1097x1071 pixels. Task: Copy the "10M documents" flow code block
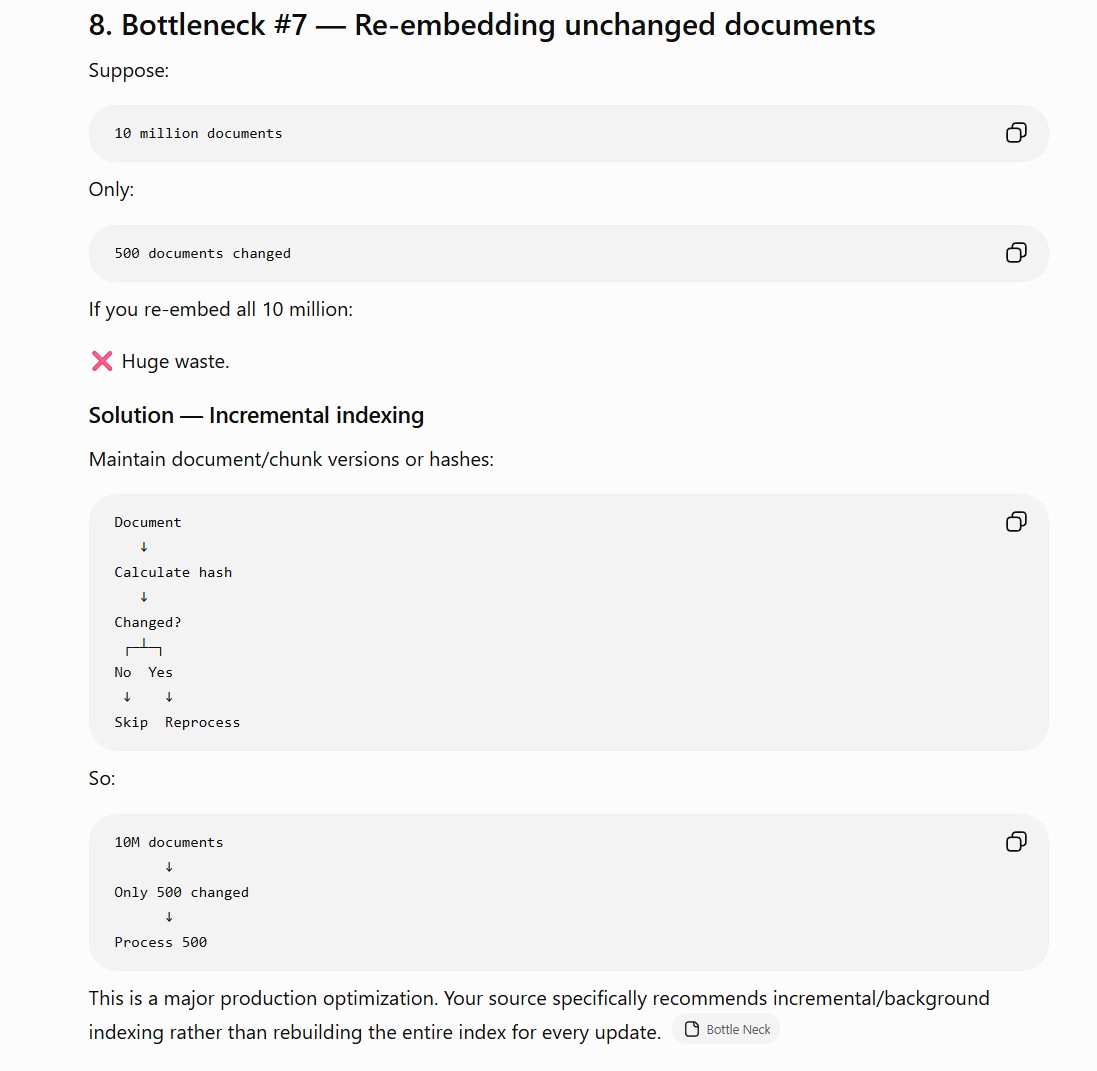click(1016, 842)
